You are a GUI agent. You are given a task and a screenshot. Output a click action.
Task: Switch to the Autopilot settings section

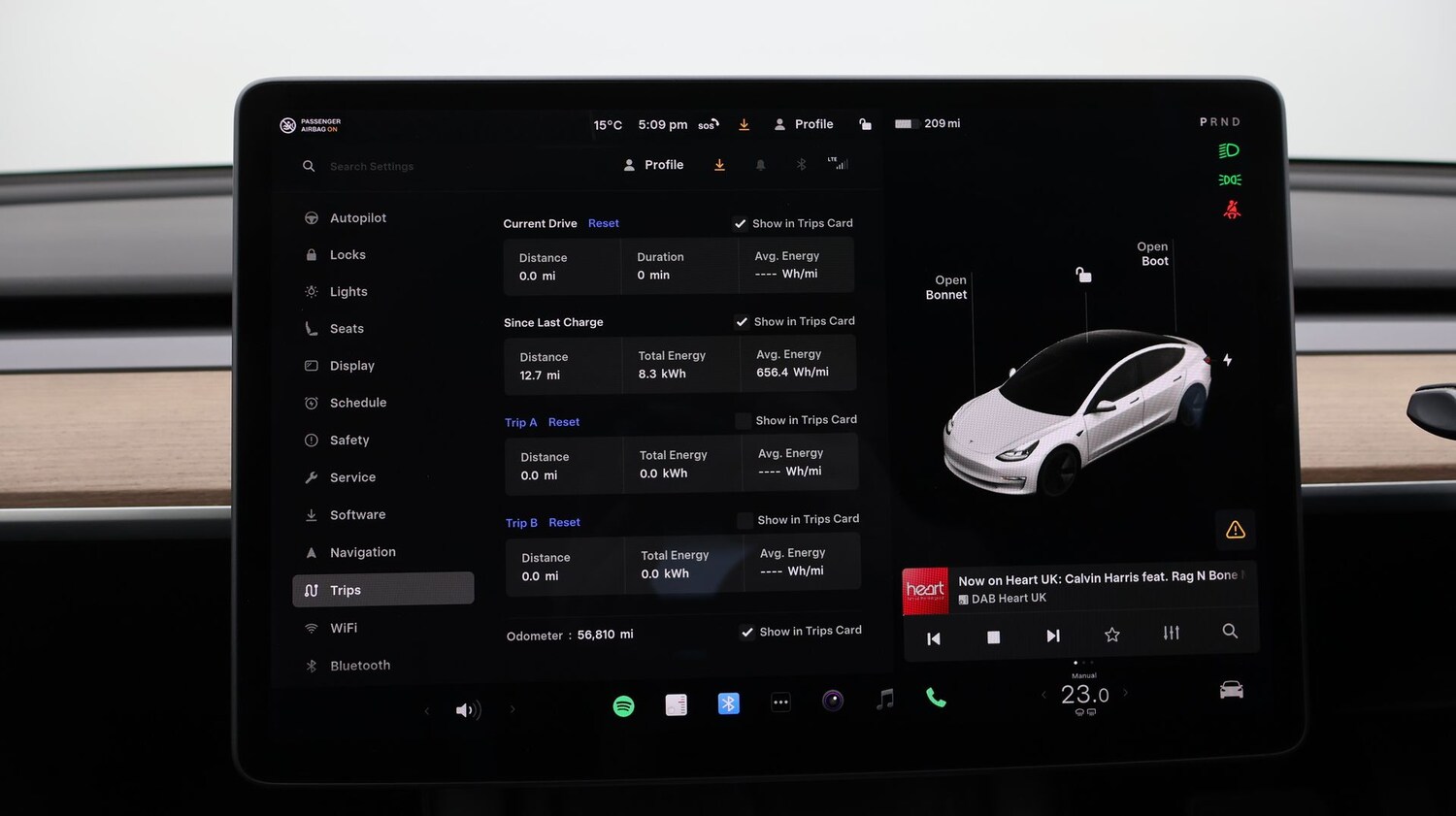(357, 217)
